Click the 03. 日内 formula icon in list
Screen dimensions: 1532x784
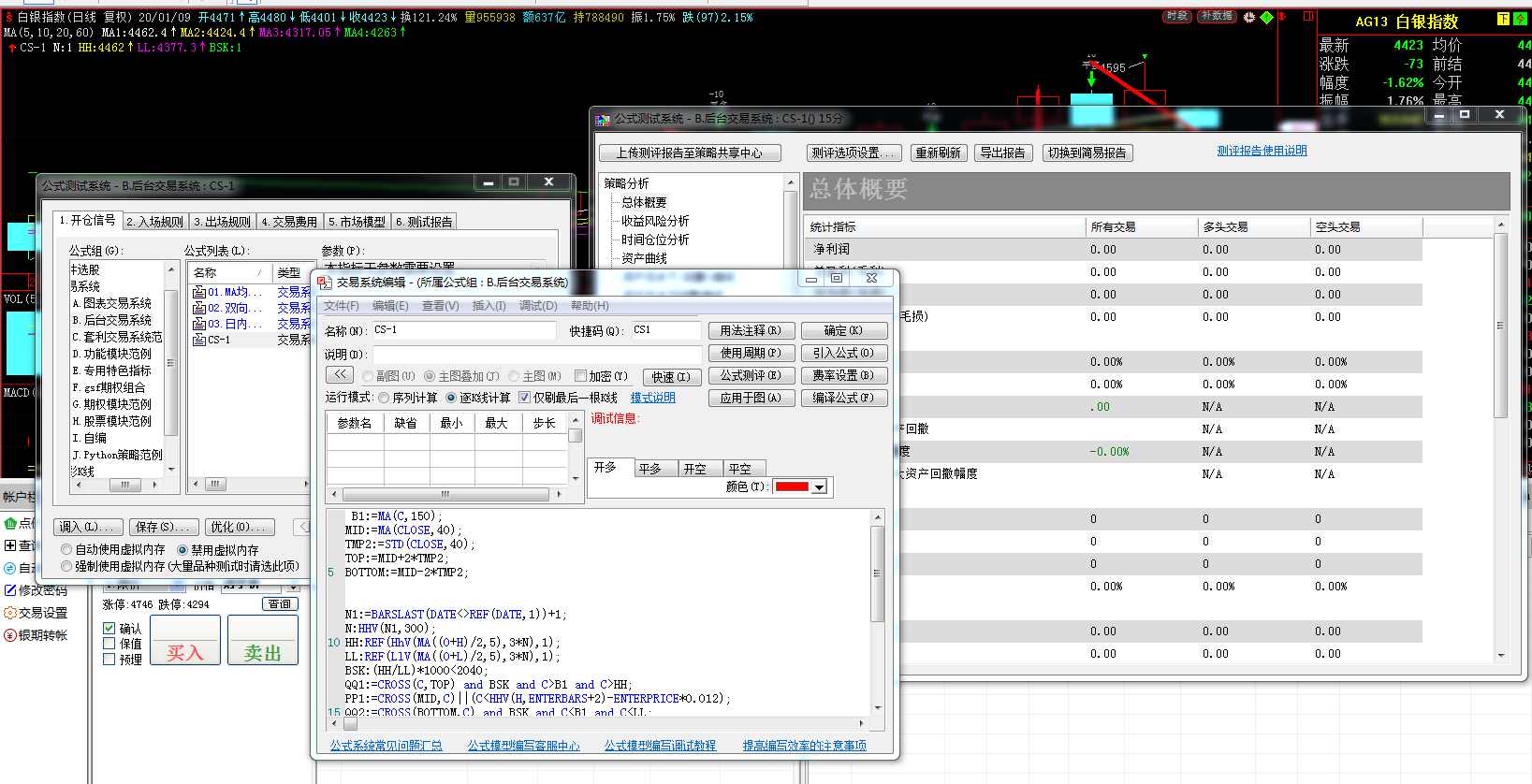199,324
